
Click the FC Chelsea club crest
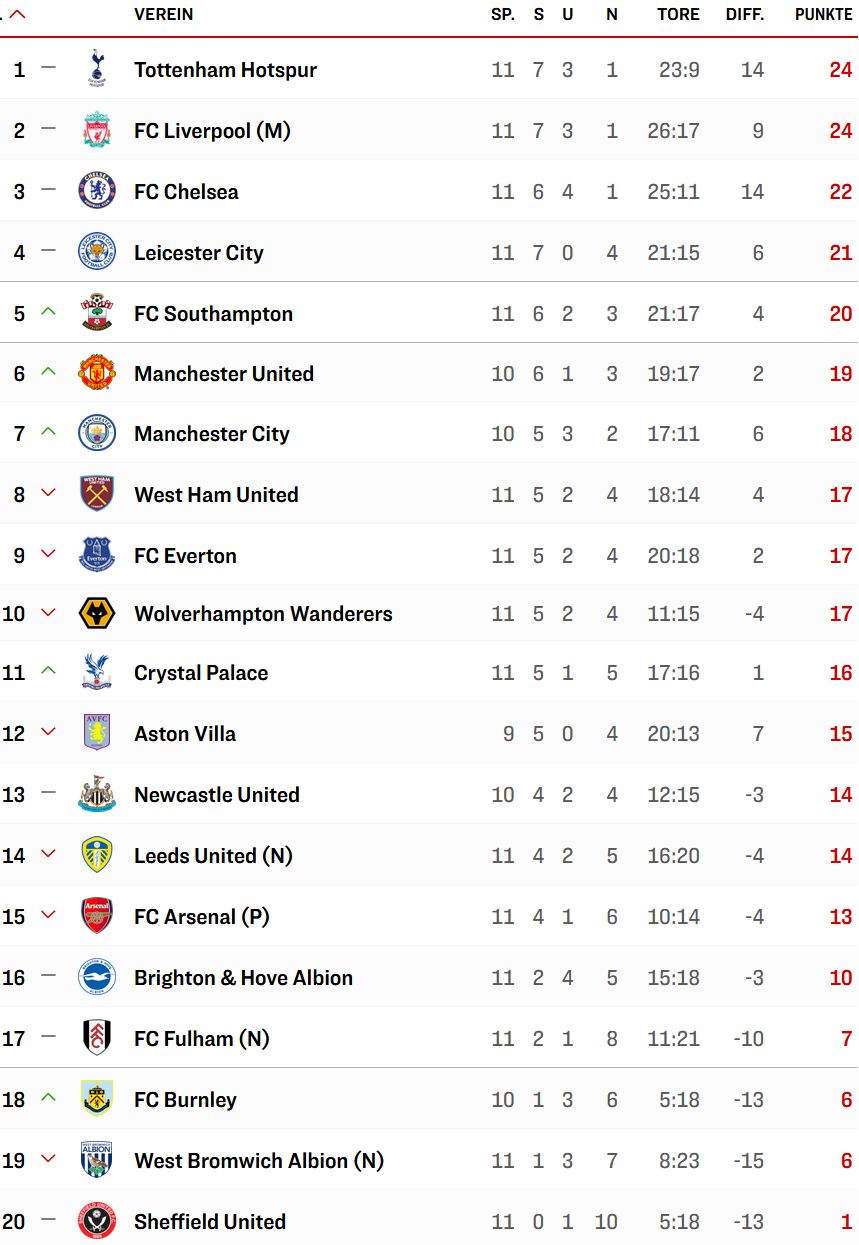point(97,191)
